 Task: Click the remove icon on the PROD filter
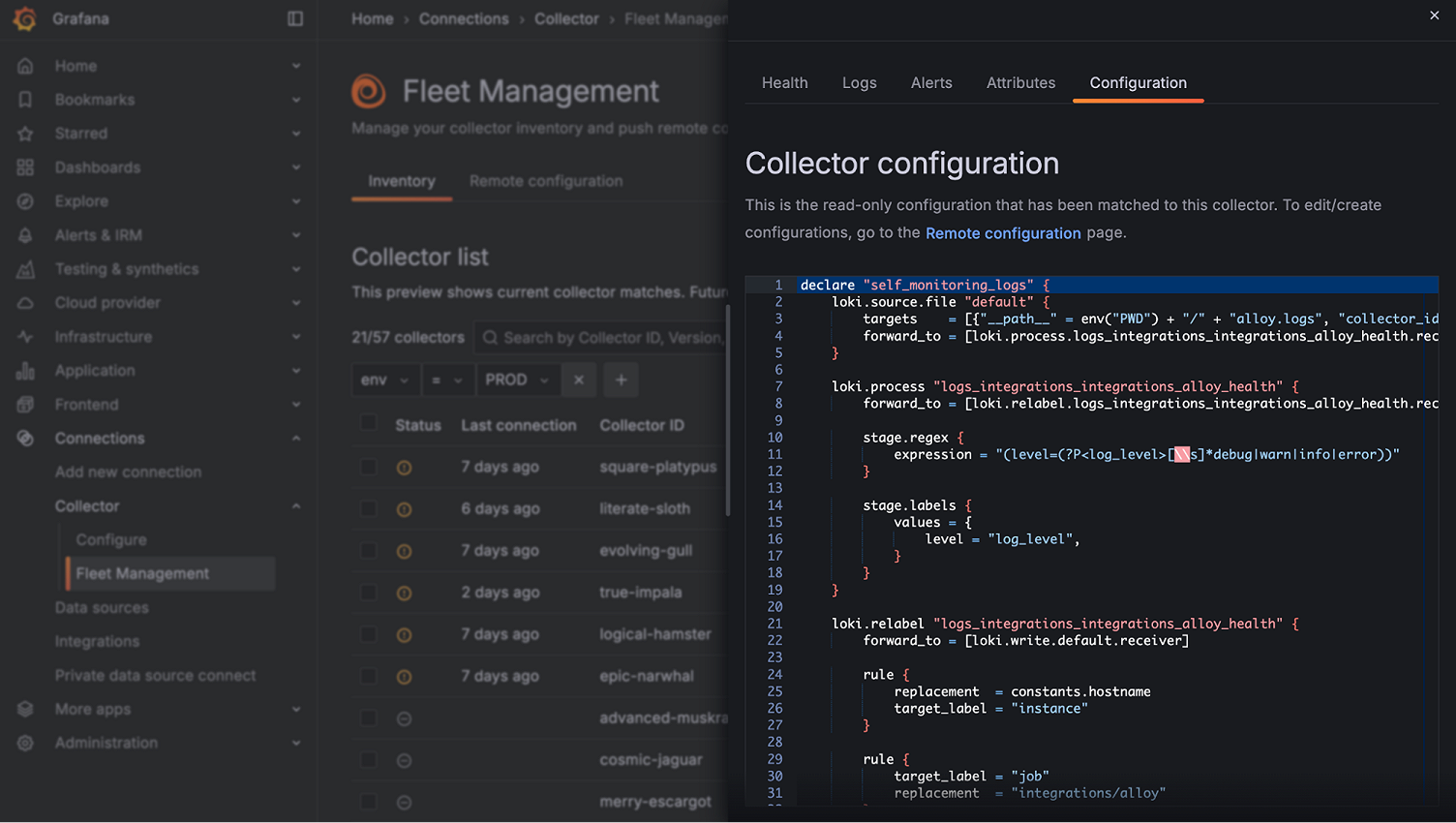tap(578, 380)
